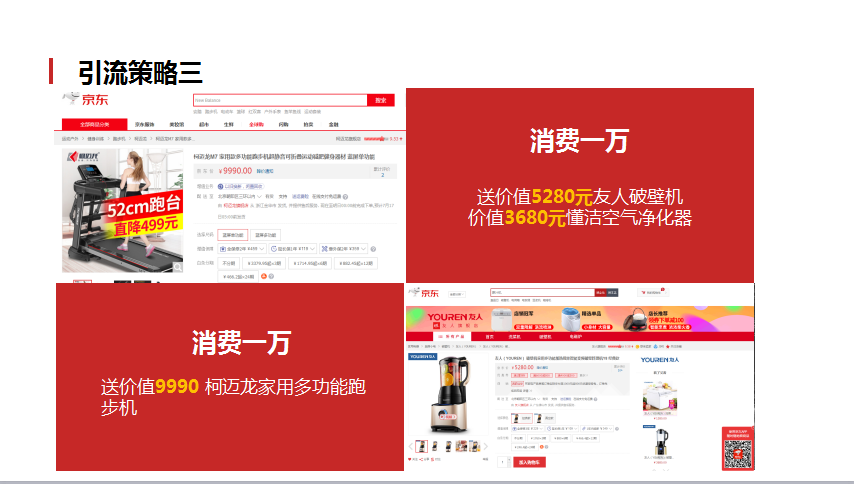The height and width of the screenshot is (484, 854).
Task: Click the help icon after the treadmill warranty dropdowns
Action: (x=373, y=249)
